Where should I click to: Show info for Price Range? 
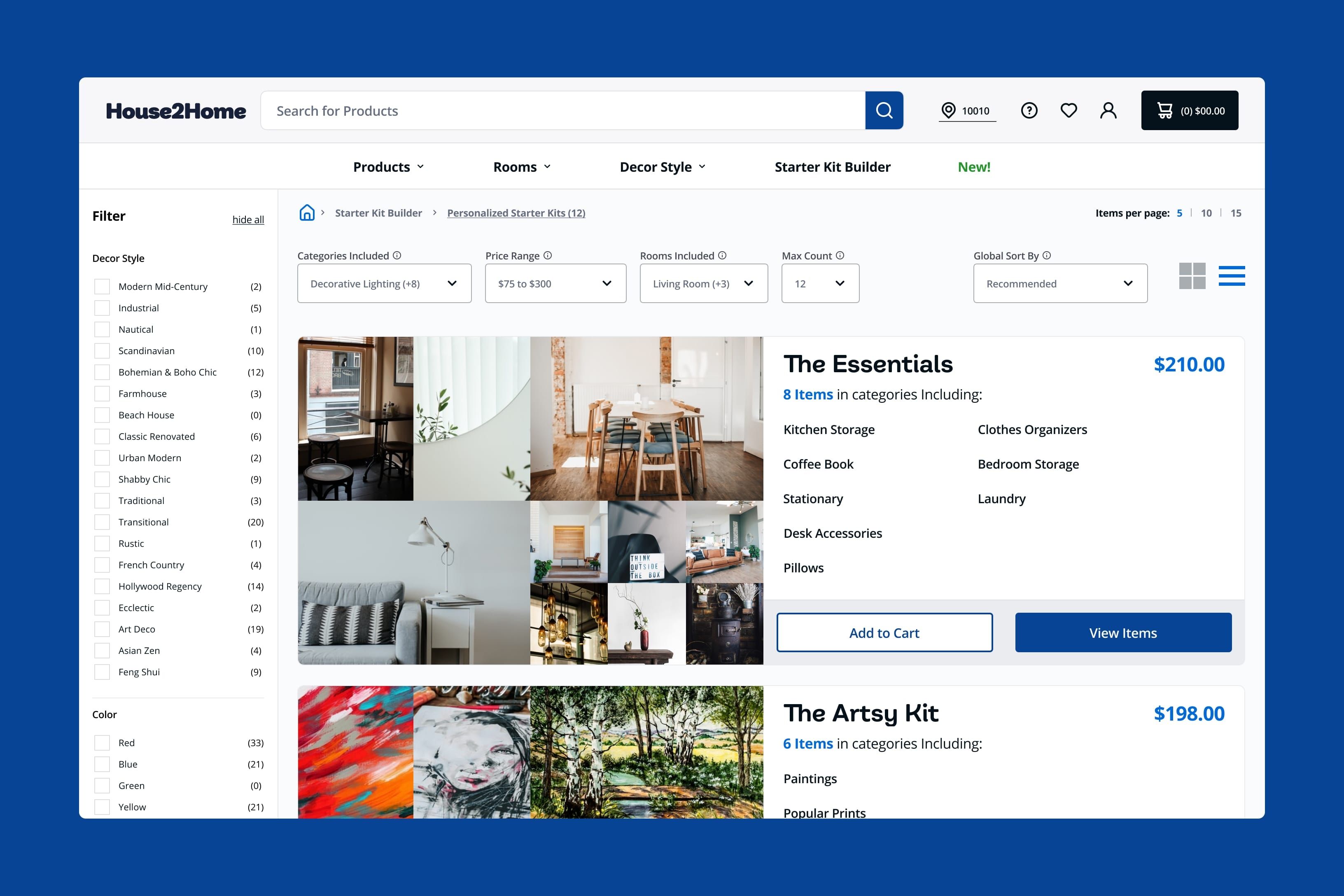point(547,255)
